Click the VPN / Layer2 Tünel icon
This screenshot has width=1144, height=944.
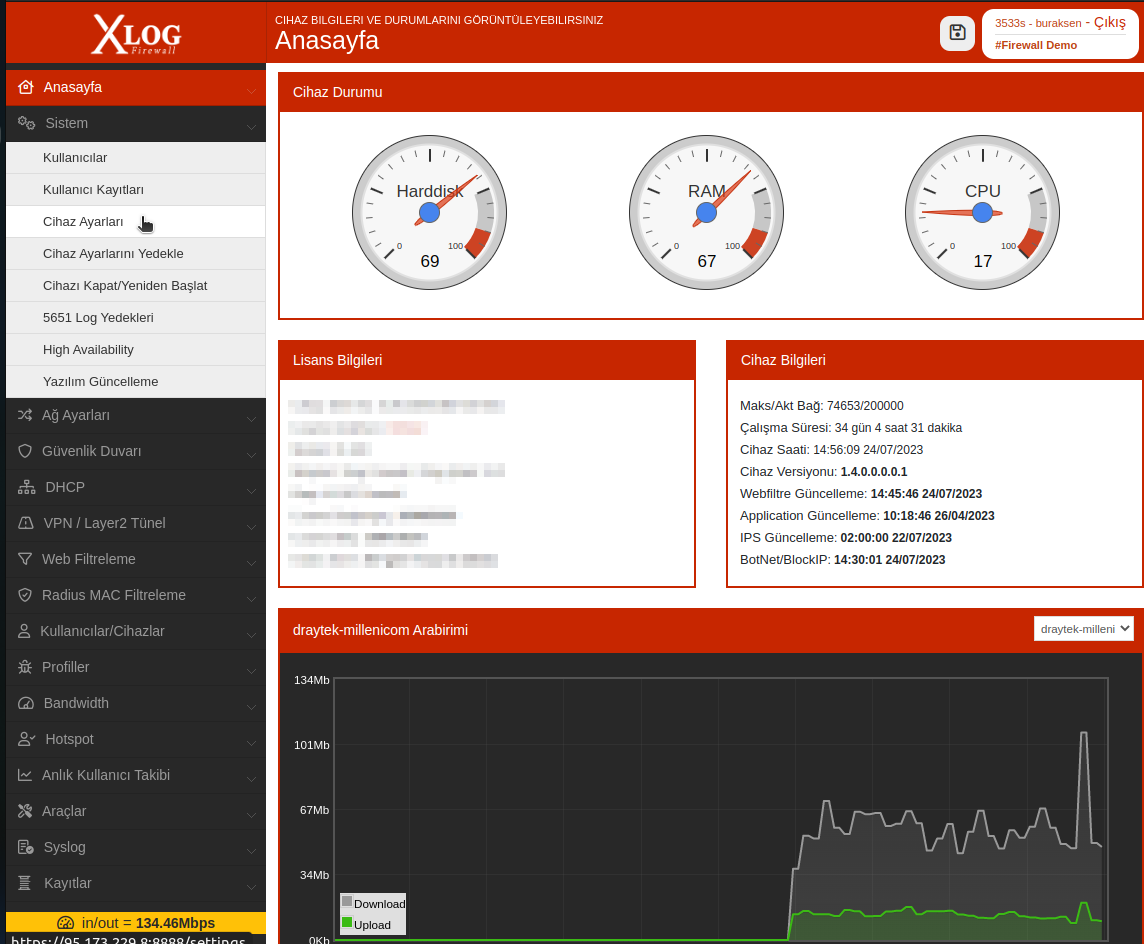tap(26, 522)
